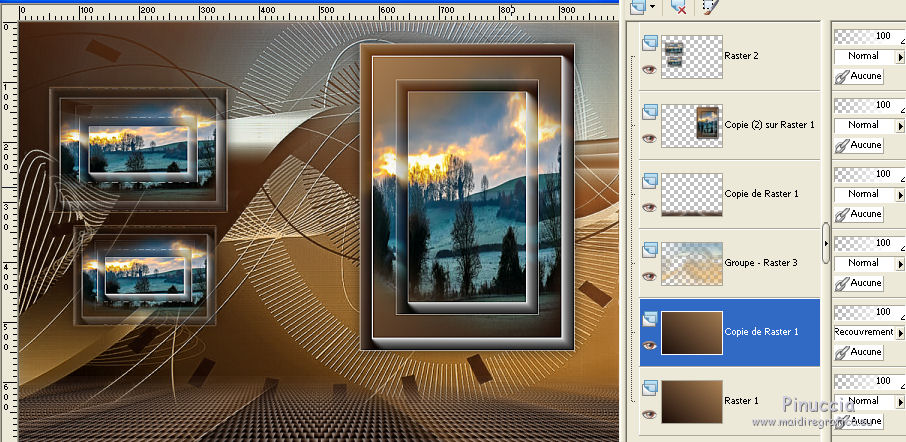Screen dimensions: 906x442
Task: Click layer type icon of unselected Copie de Raster 1
Action: coord(650,181)
